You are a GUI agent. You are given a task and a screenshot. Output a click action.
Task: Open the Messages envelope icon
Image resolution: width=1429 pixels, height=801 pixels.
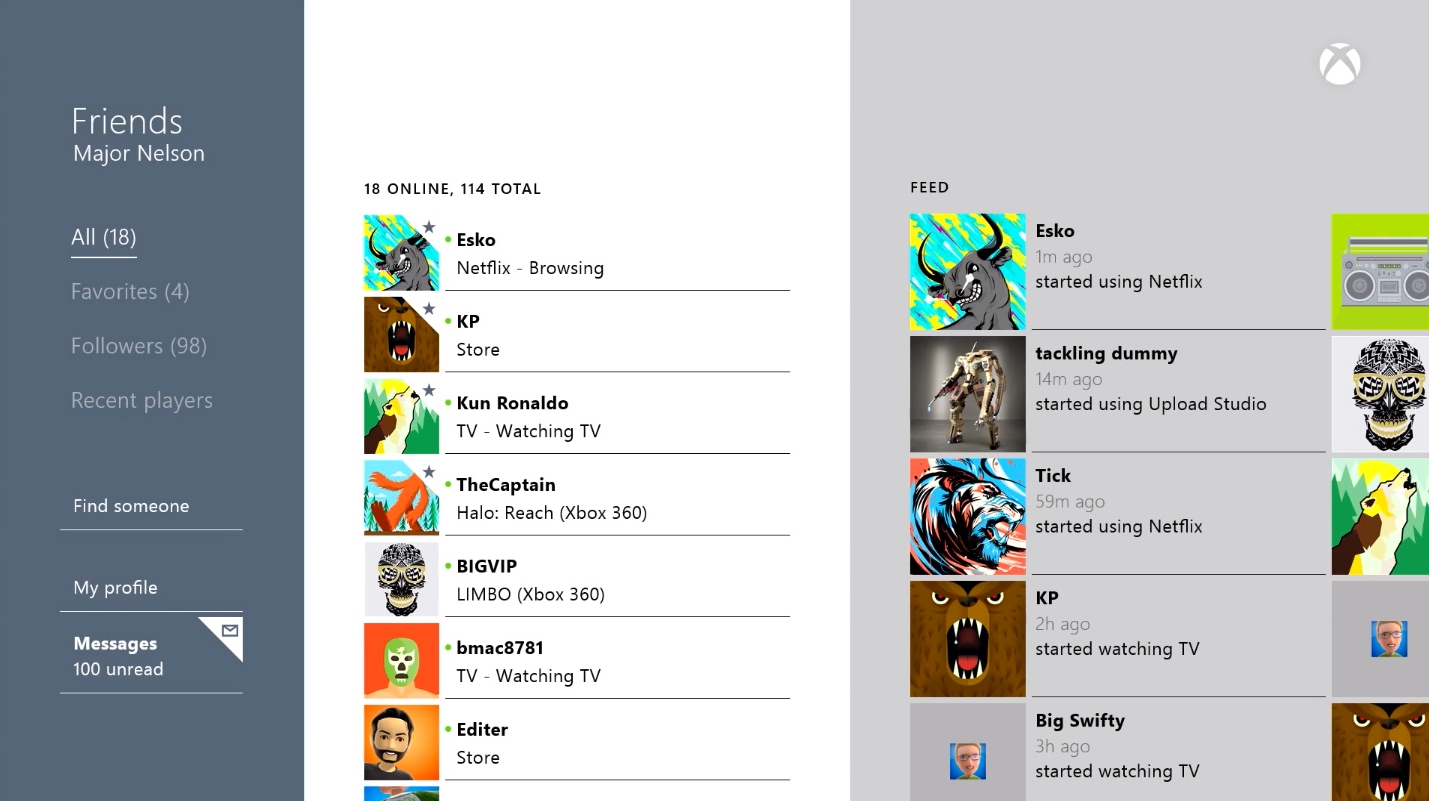[x=230, y=631]
